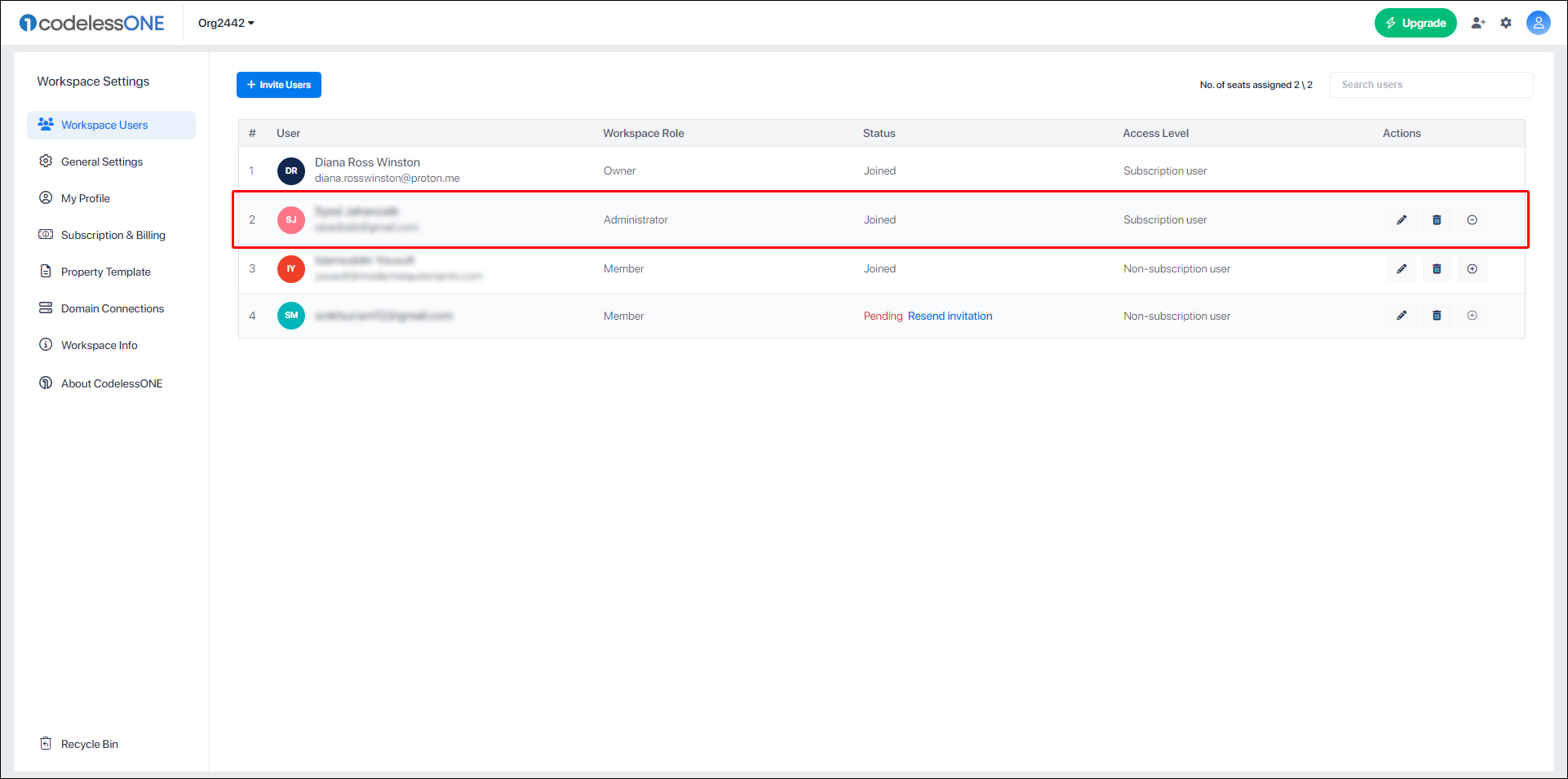This screenshot has height=779, width=1568.
Task: Delete the Administrator user with the trash icon
Action: click(x=1437, y=219)
